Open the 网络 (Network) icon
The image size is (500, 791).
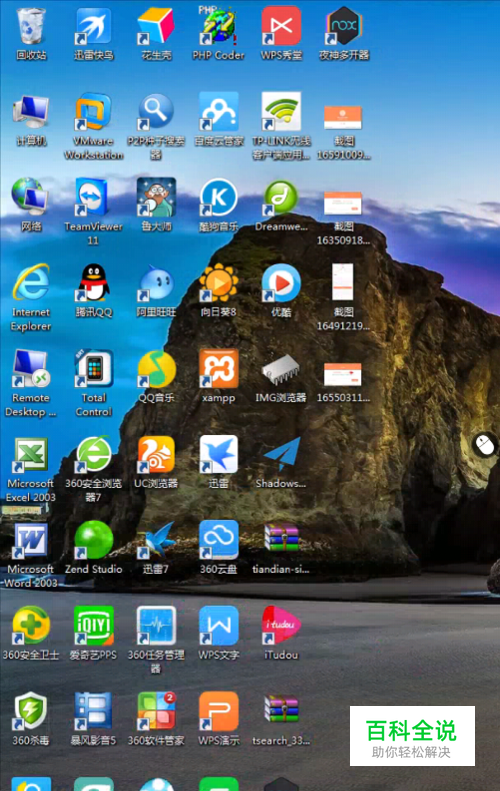[x=30, y=197]
